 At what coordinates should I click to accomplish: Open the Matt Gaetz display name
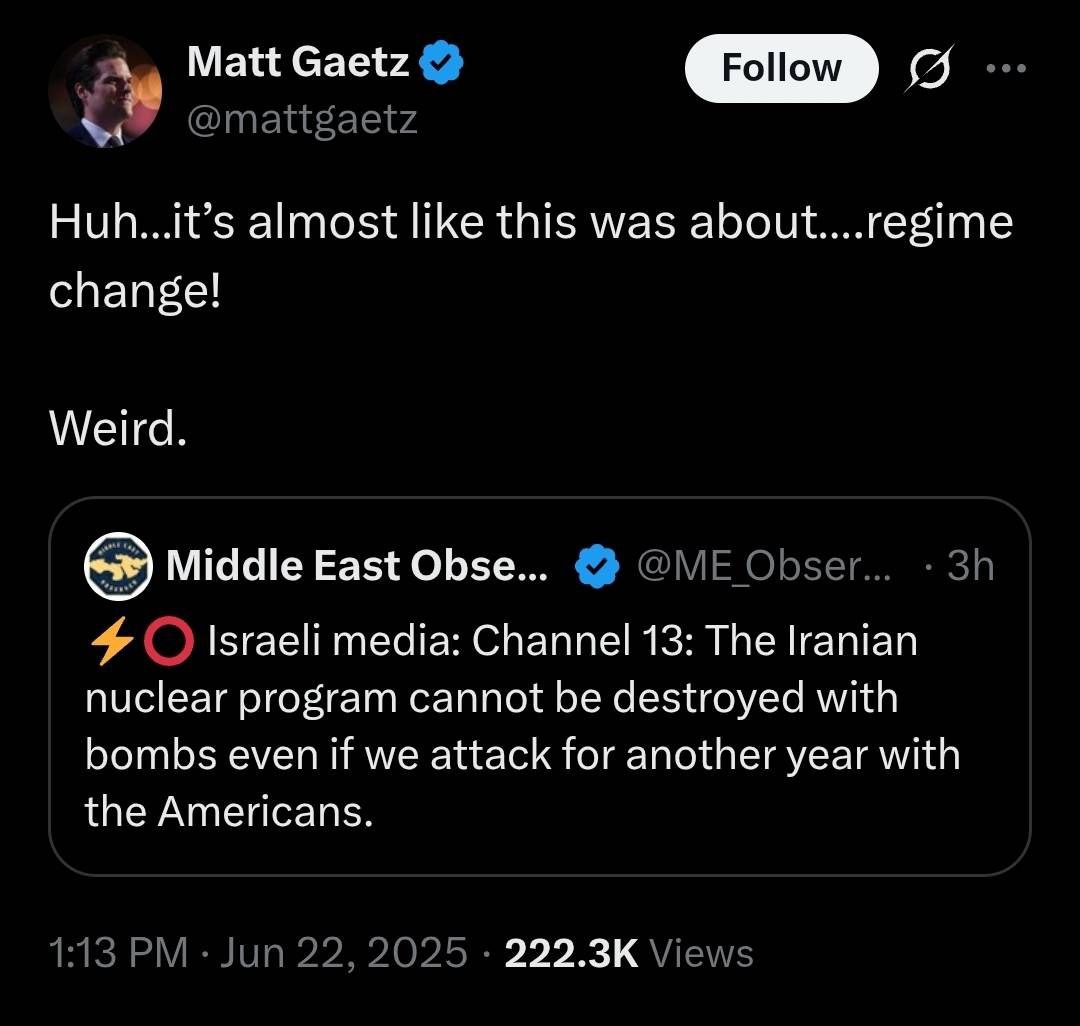(x=298, y=64)
